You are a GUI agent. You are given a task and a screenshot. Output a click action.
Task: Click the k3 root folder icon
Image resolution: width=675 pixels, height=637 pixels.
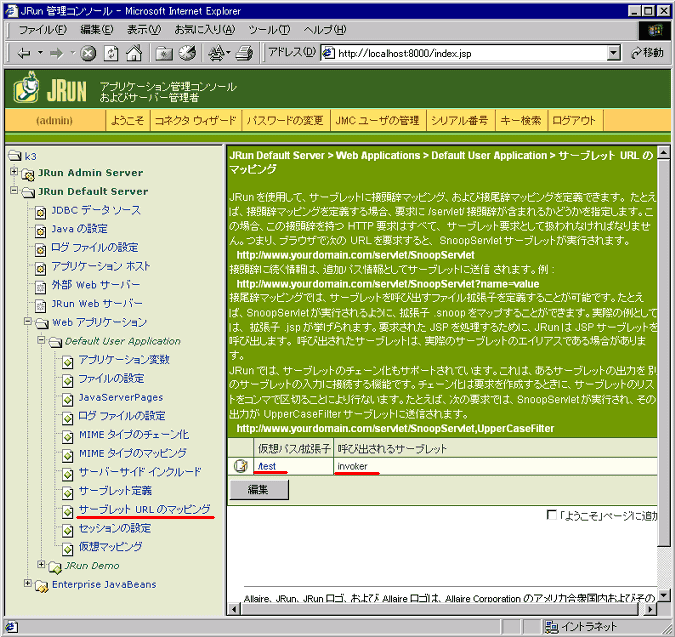(15, 155)
